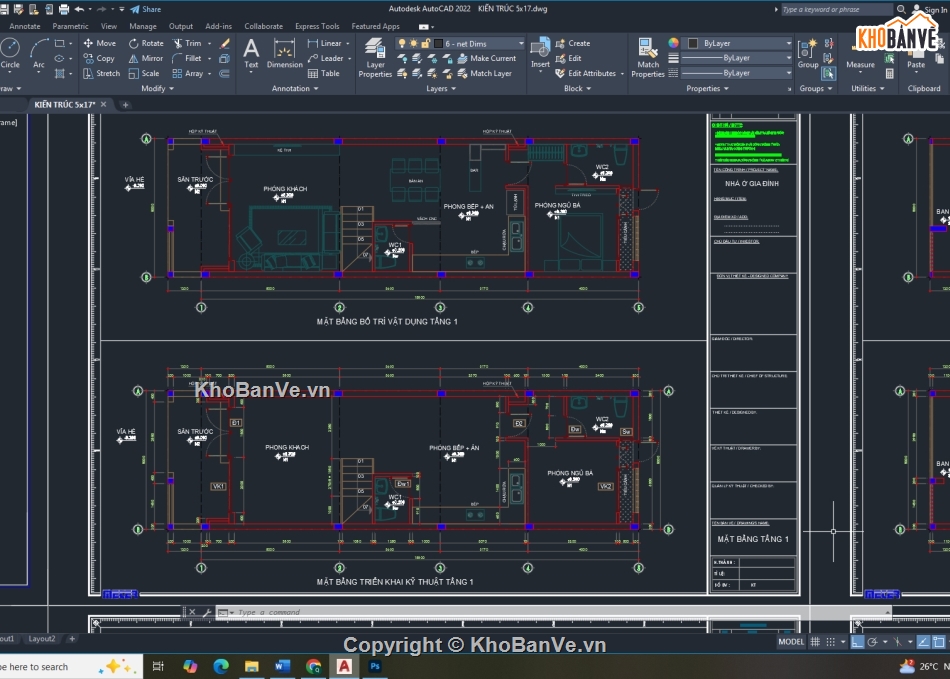The width and height of the screenshot is (950, 679).
Task: Open Layer Properties manager
Action: pos(375,58)
